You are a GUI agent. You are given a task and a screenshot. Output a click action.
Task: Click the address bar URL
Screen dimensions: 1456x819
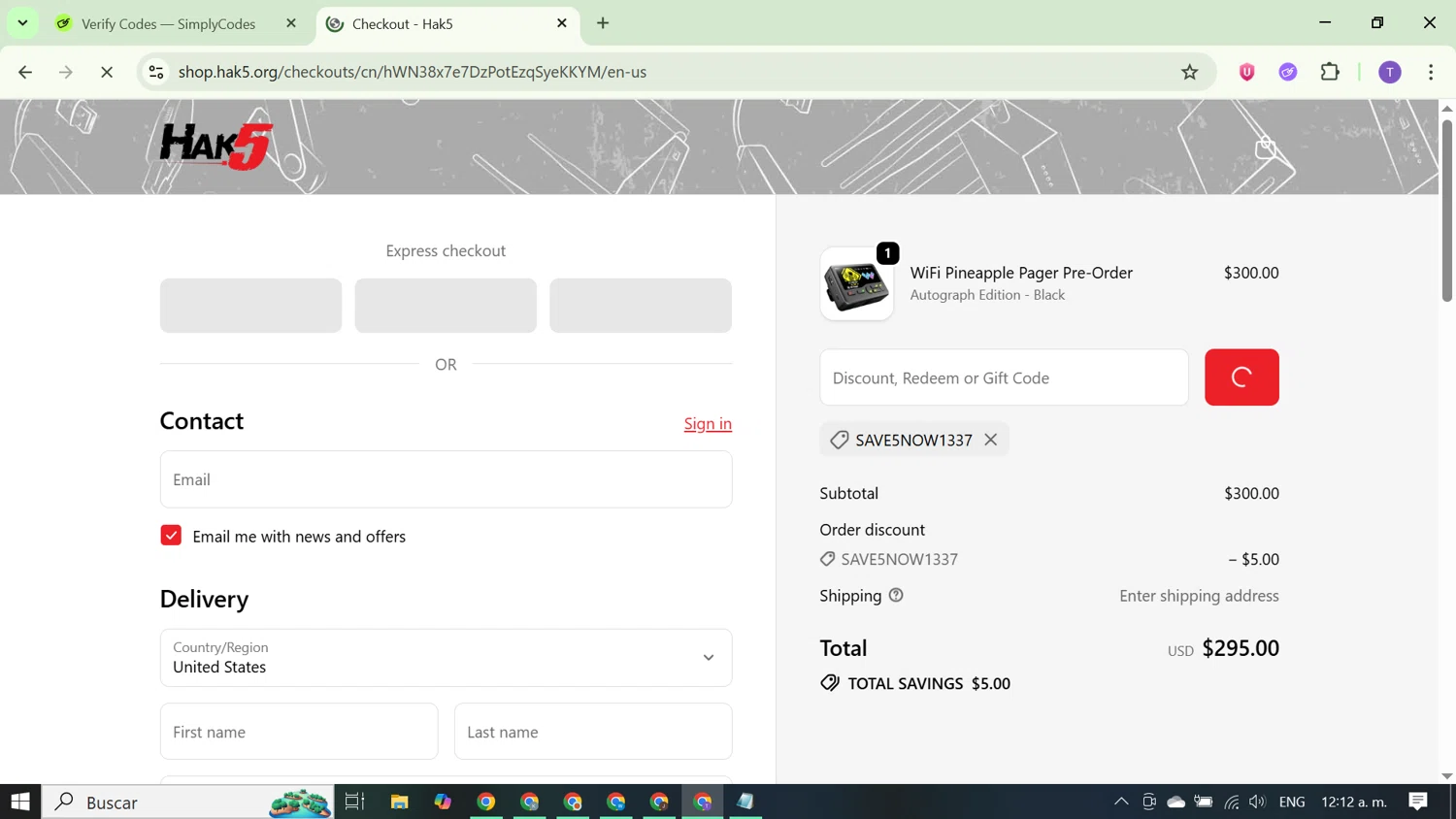coord(413,72)
